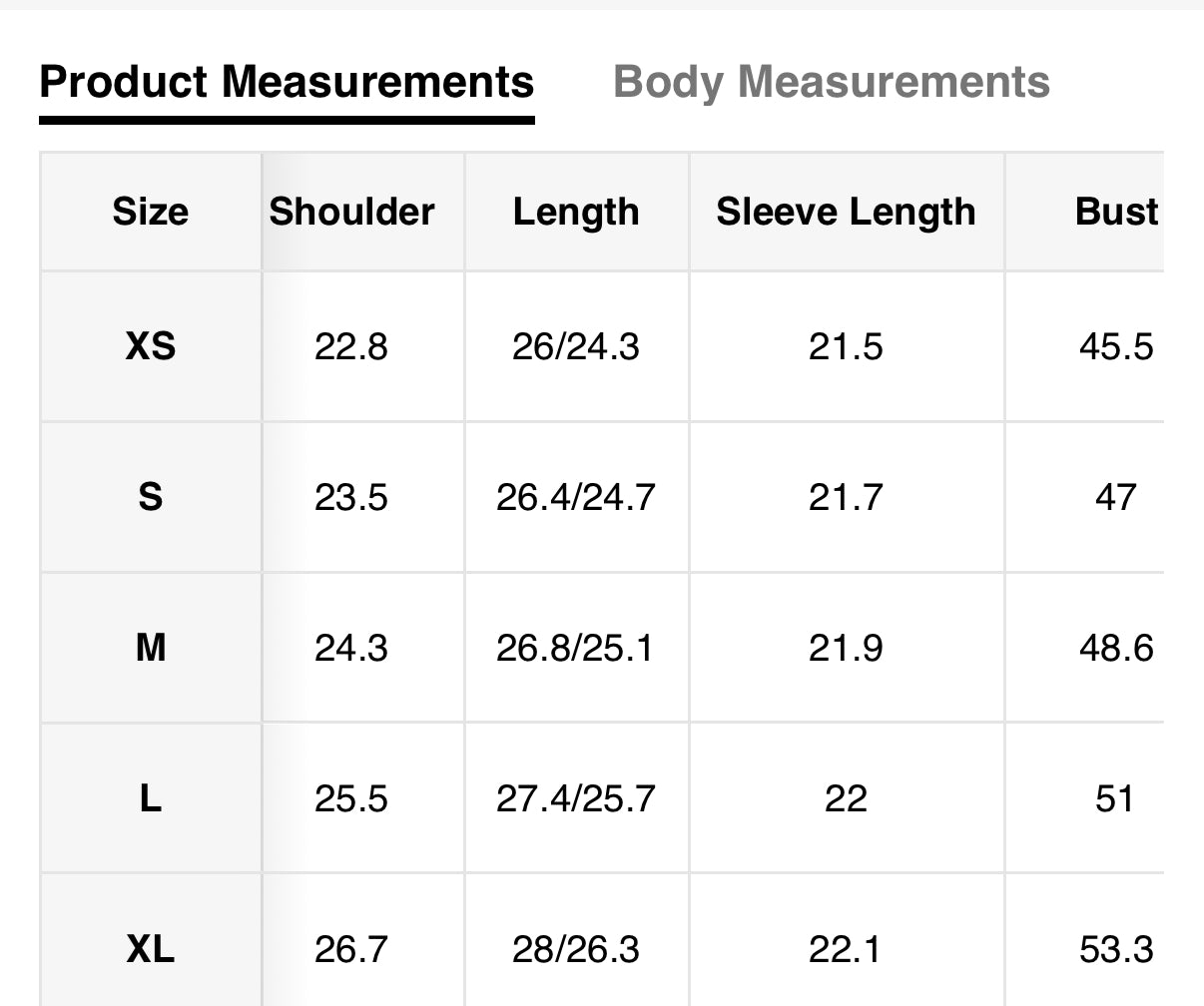
Task: Switch to the Body Measurements tab
Action: (831, 82)
